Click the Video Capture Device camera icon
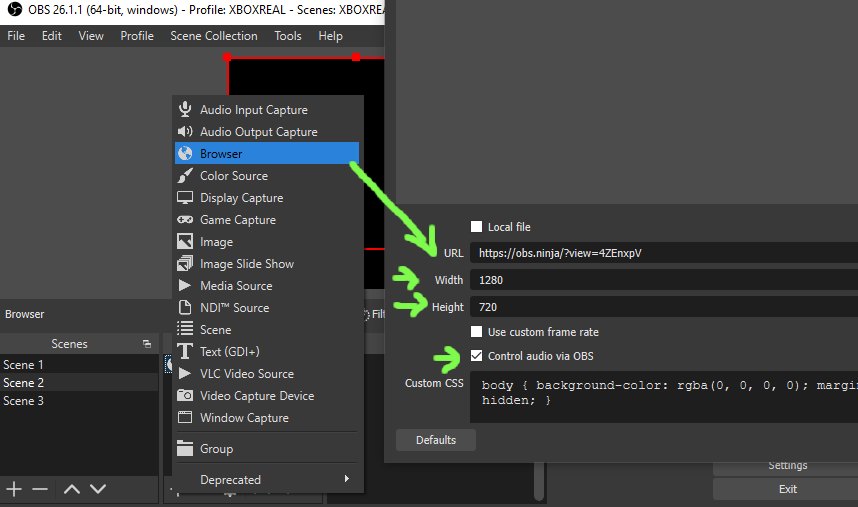The image size is (858, 507). (185, 395)
